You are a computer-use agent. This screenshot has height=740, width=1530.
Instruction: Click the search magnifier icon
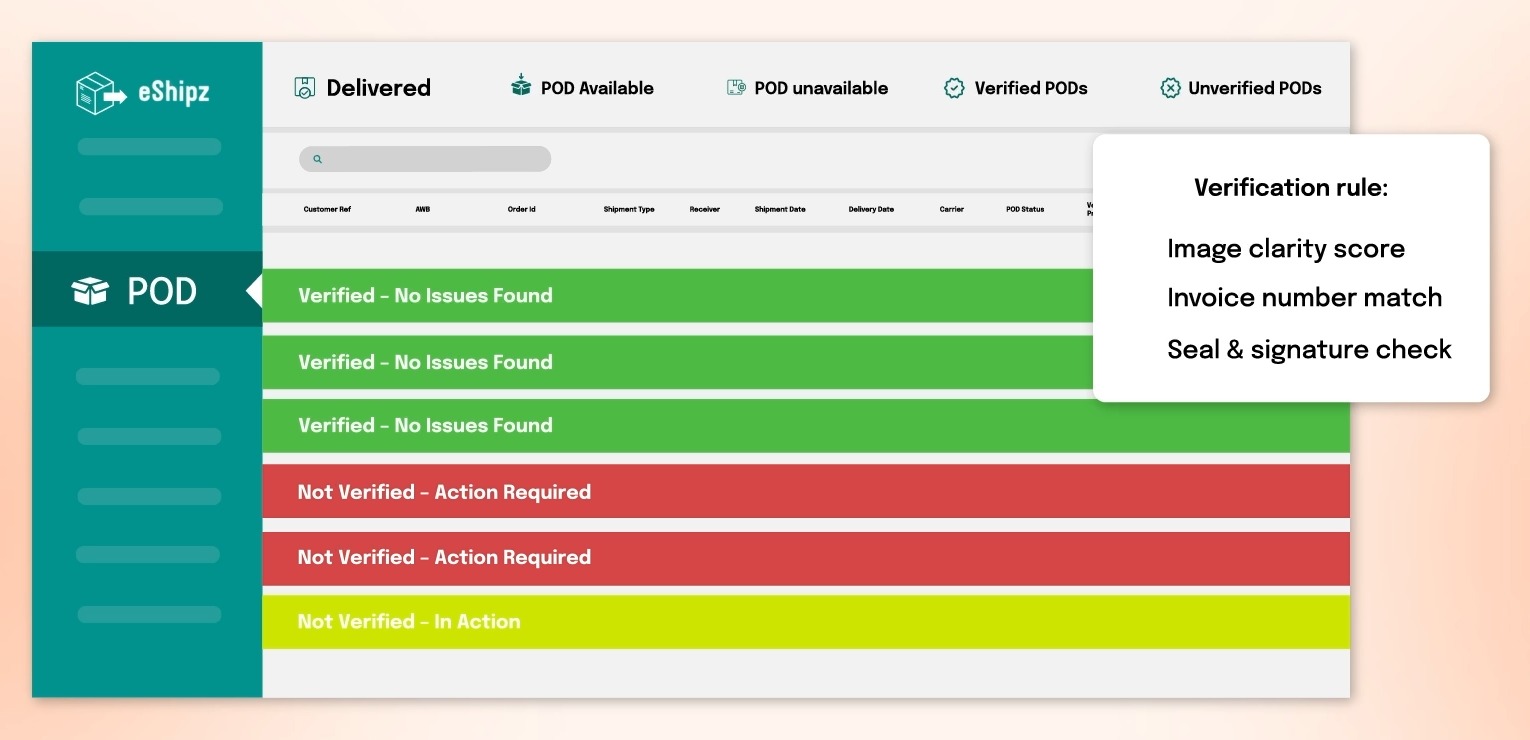tap(318, 159)
